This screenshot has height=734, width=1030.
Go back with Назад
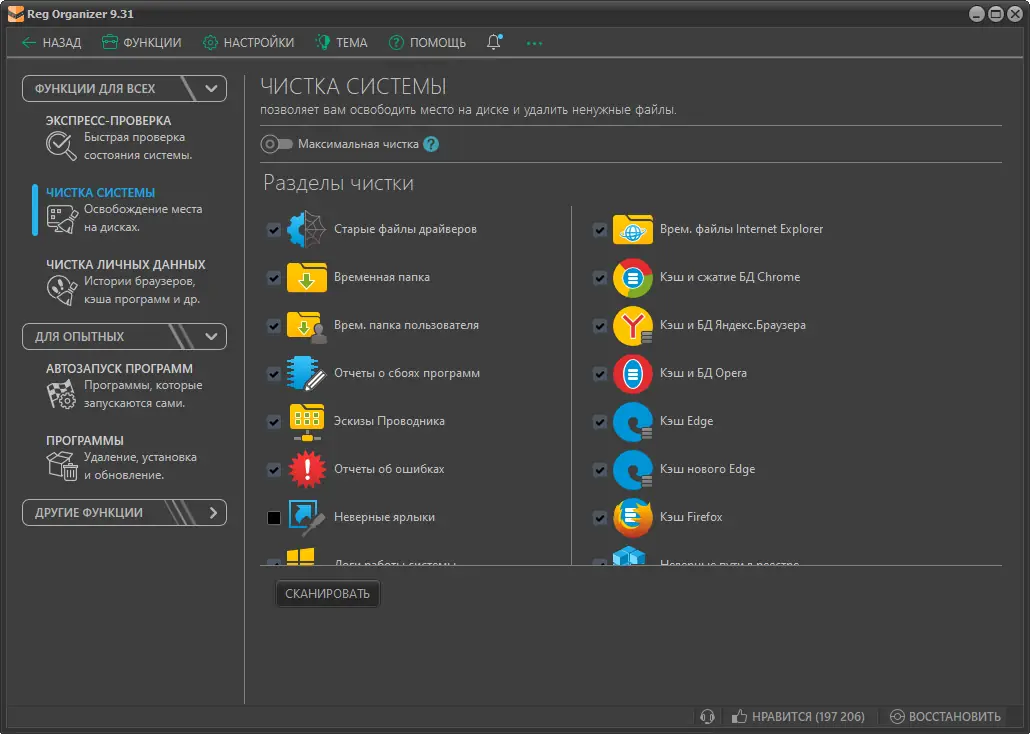[x=51, y=43]
